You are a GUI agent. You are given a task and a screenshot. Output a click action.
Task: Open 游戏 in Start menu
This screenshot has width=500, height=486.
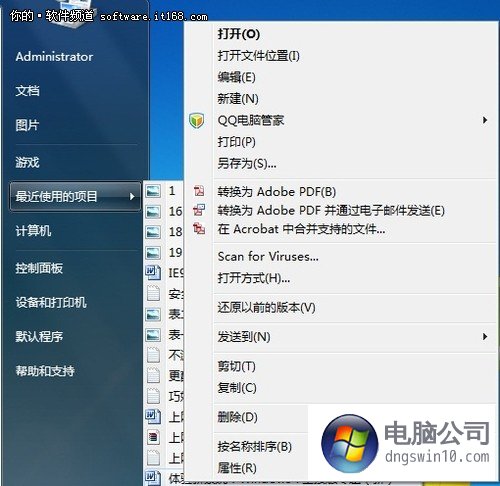pos(27,162)
